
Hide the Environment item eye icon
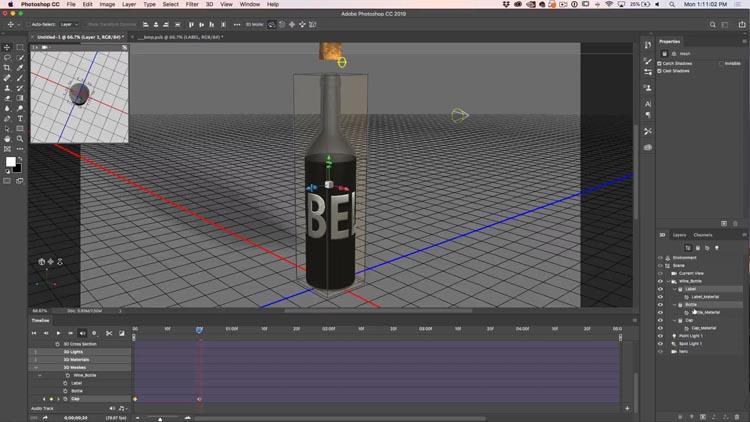coord(661,258)
